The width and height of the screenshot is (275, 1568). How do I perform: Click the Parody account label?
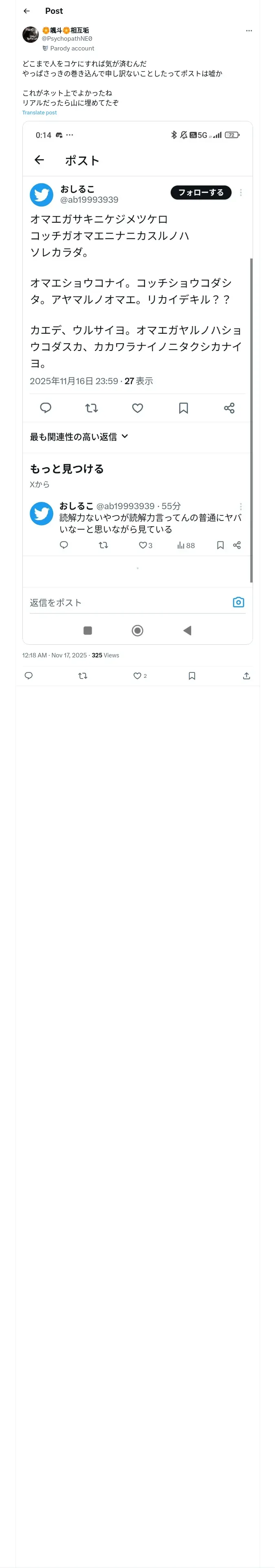[x=72, y=49]
